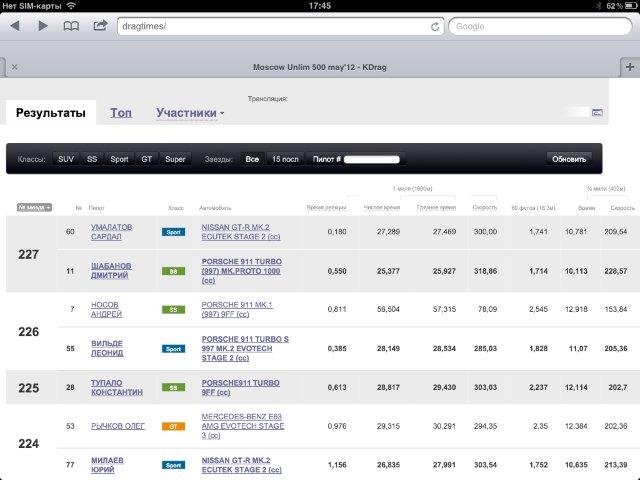Filter by GT class

147,159
